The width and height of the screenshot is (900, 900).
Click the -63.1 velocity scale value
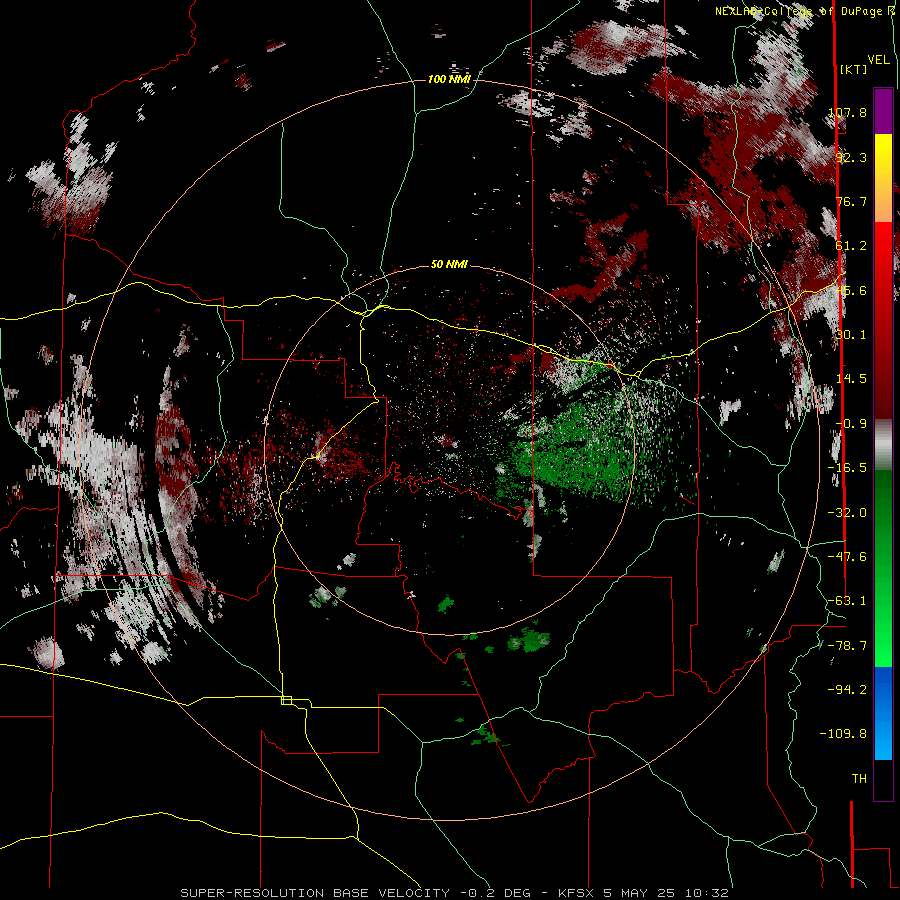pos(847,601)
